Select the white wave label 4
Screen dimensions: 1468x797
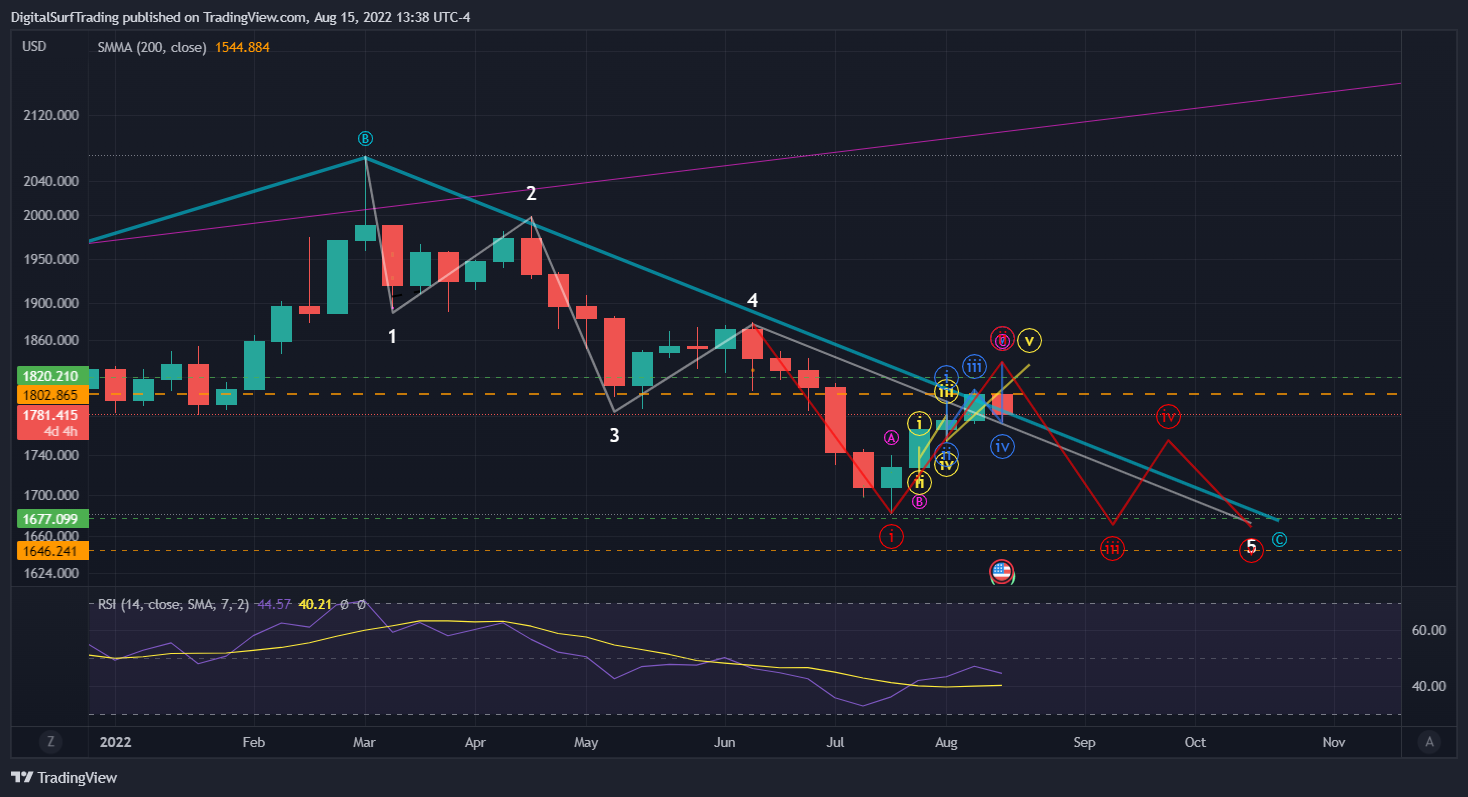click(x=752, y=300)
